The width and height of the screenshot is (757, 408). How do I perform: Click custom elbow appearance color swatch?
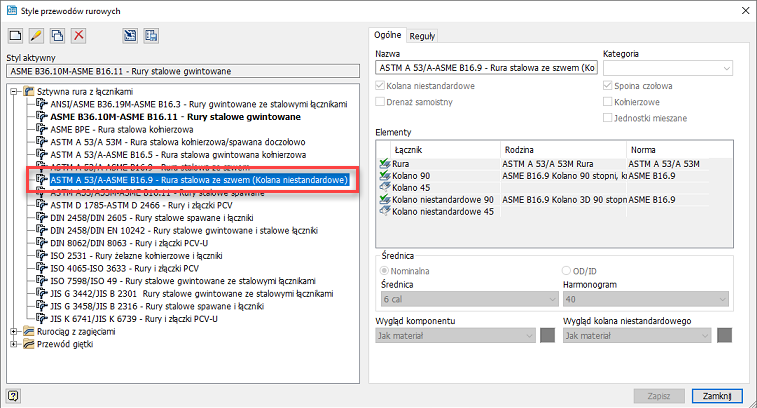coord(725,335)
